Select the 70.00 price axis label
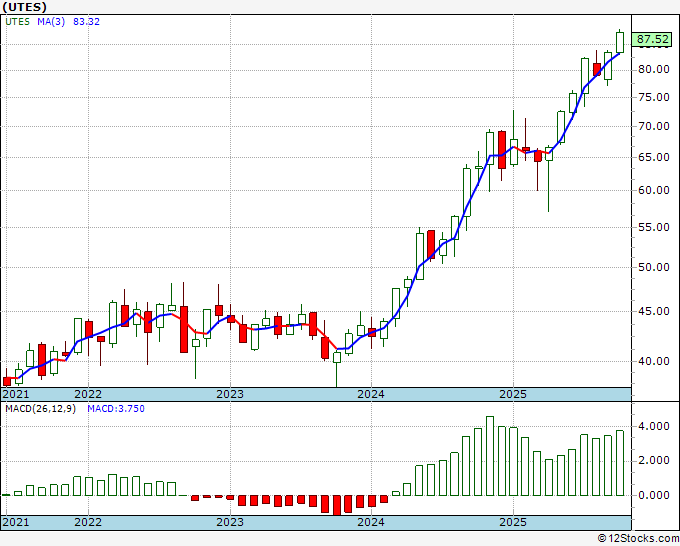This screenshot has width=680, height=546. click(x=654, y=126)
